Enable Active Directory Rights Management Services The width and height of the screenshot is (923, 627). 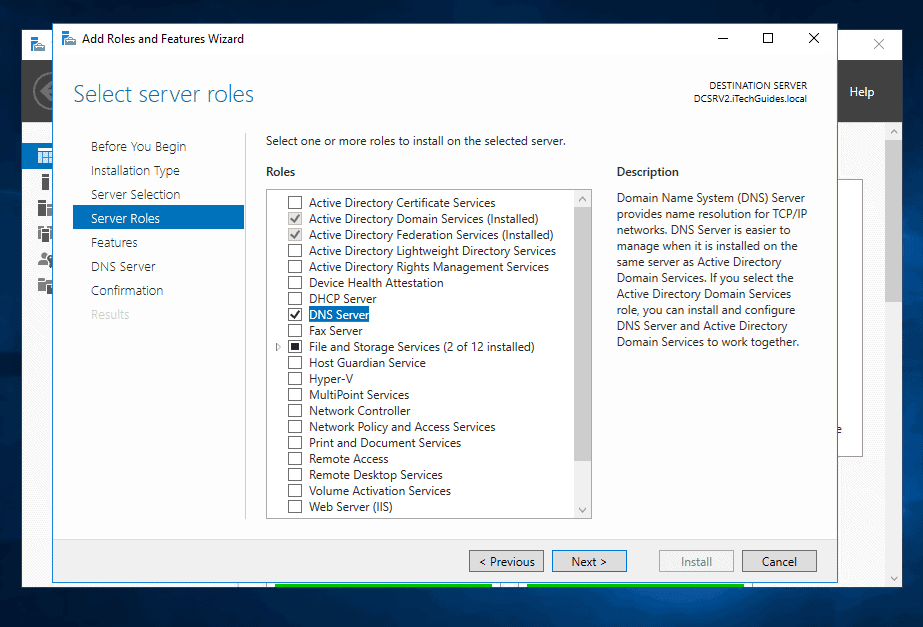(295, 267)
